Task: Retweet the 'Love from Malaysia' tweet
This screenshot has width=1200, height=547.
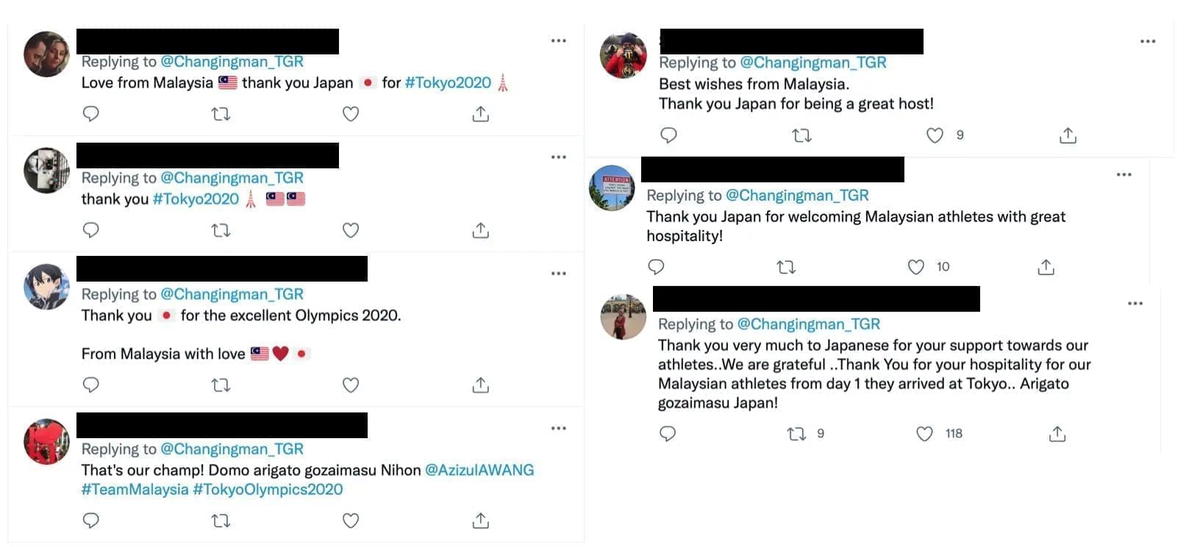Action: click(x=221, y=114)
